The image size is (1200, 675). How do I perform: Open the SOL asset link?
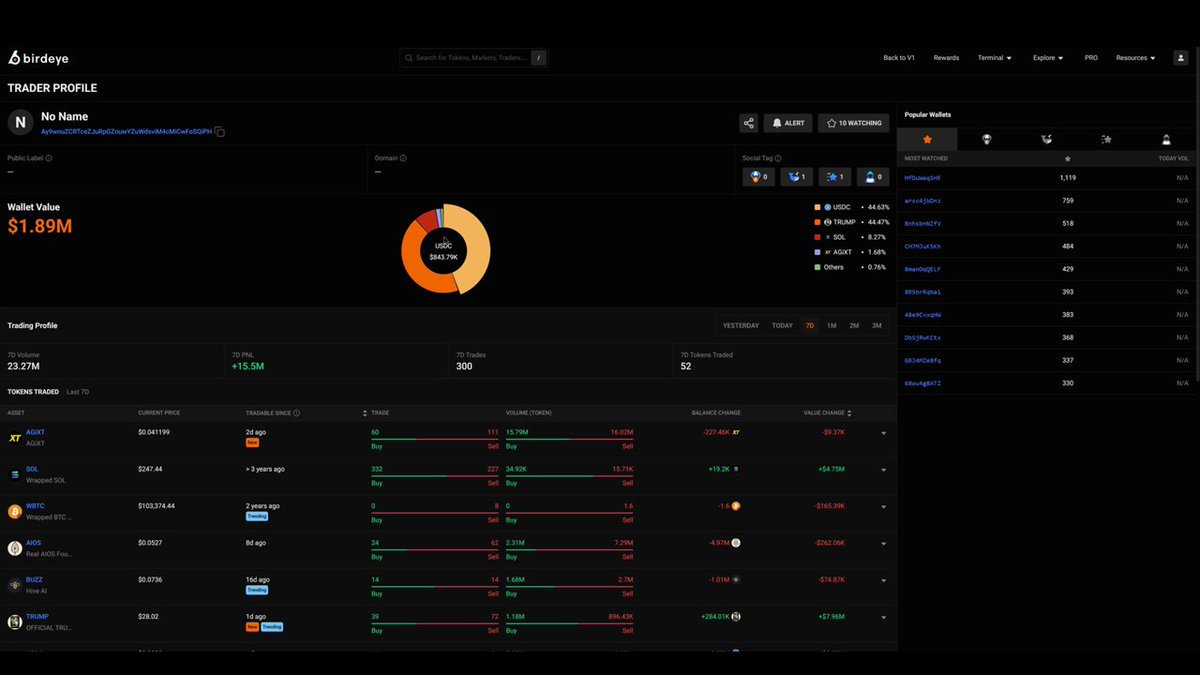[32, 468]
